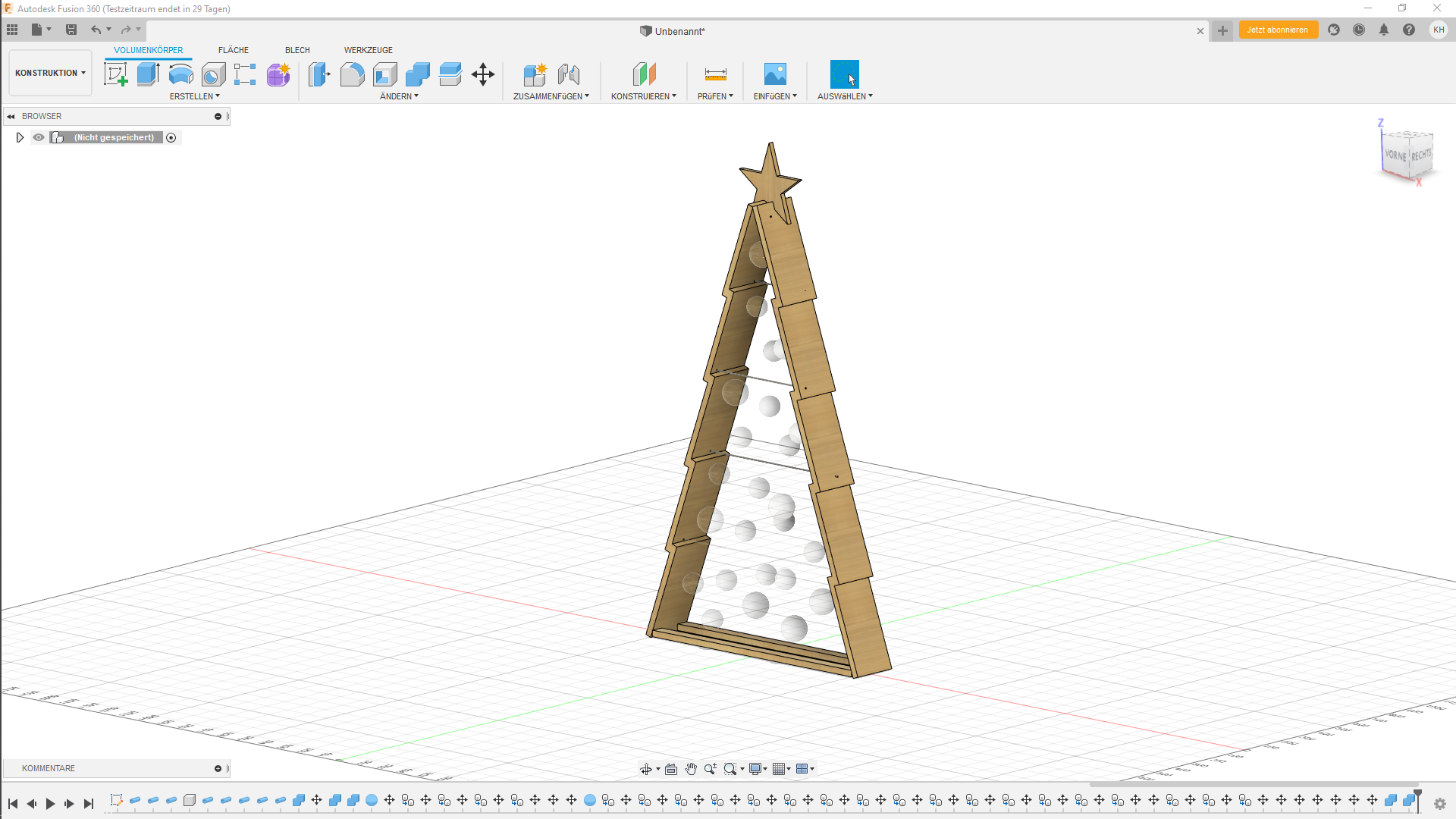This screenshot has width=1456, height=819.
Task: Select the Sketch erstellen tool
Action: coord(115,74)
